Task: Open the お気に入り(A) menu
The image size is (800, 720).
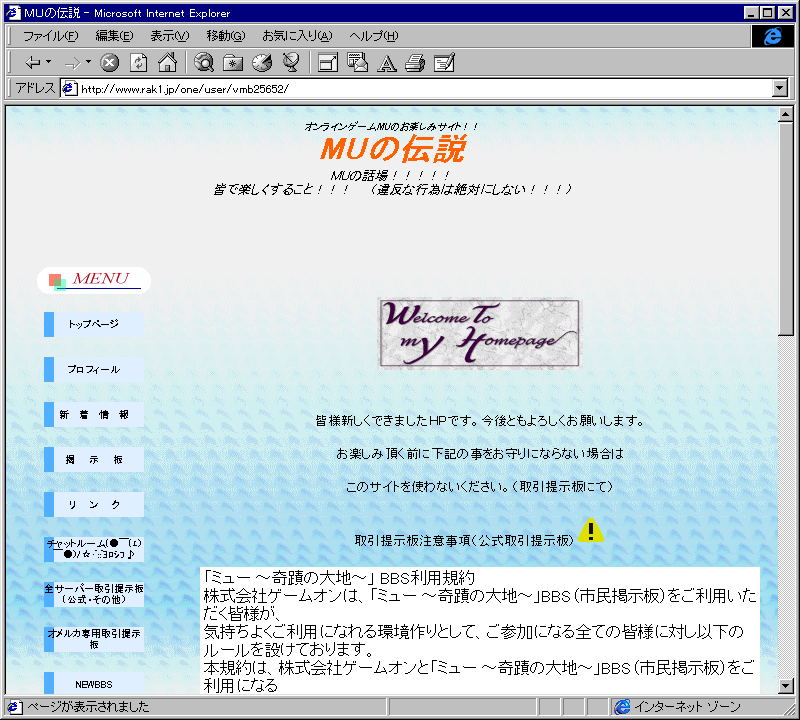Action: [x=297, y=36]
